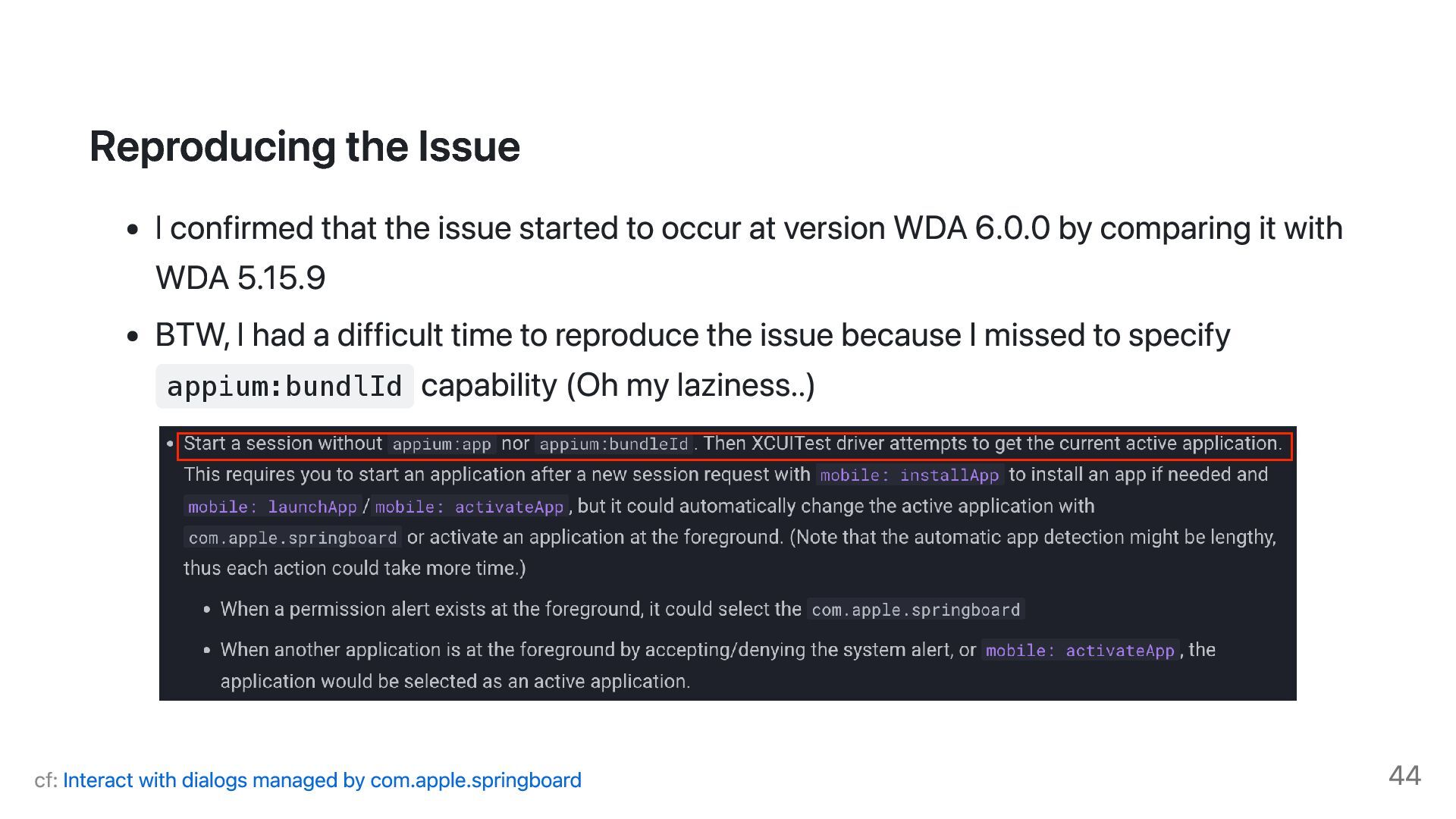Click the appium:bundlId inline code
The width and height of the screenshot is (1456, 819).
284,386
